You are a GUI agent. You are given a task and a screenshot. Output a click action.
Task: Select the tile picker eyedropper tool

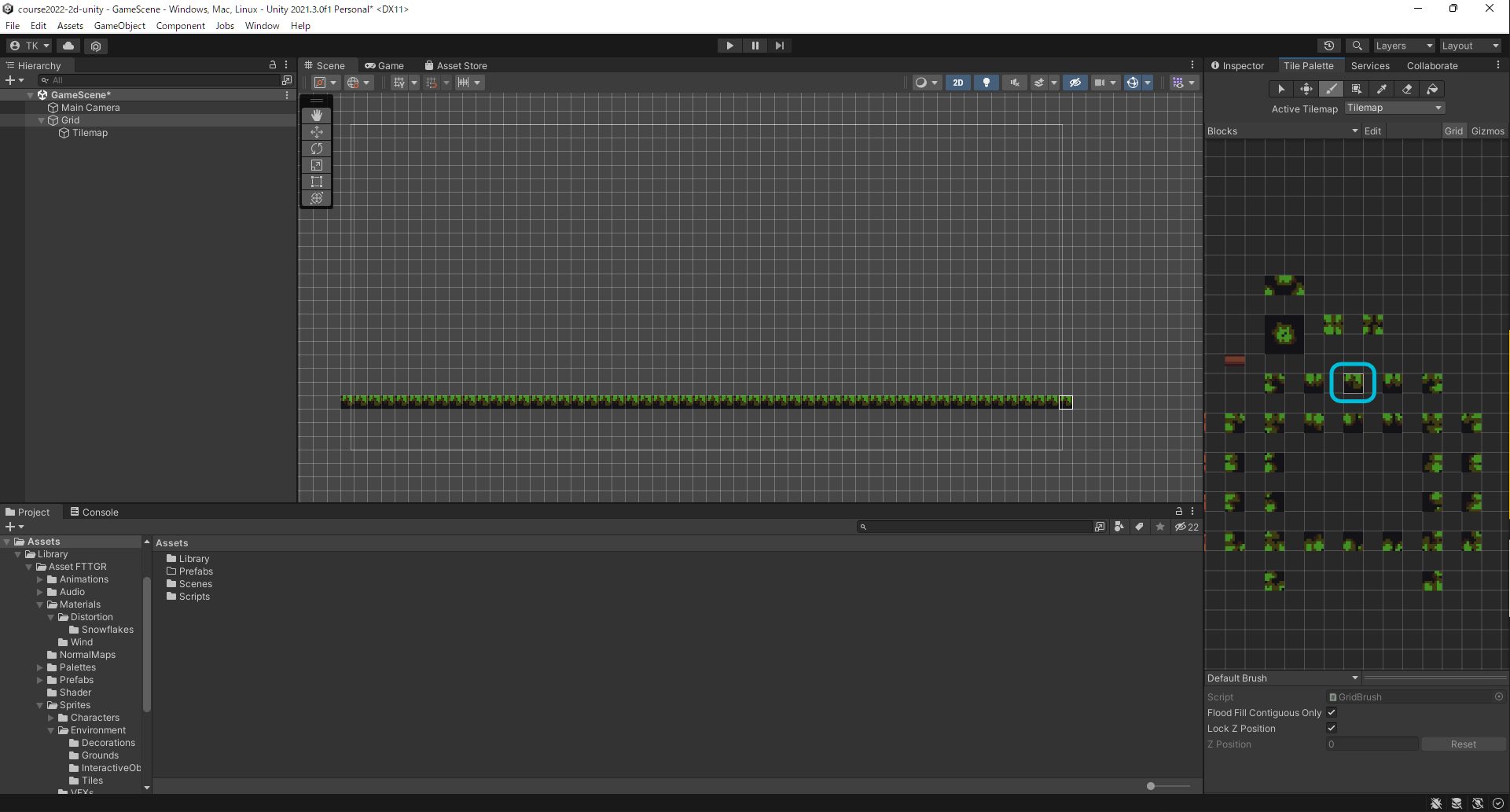tap(1382, 89)
